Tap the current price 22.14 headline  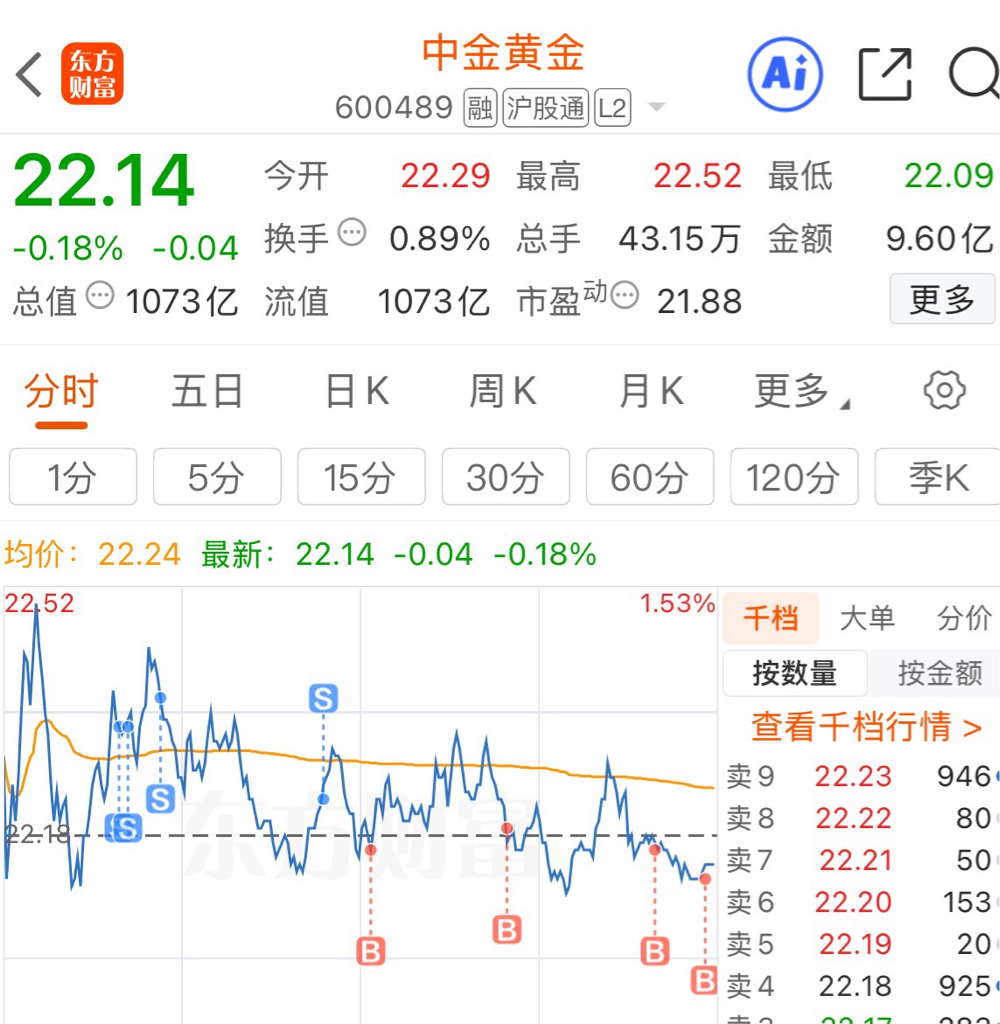point(103,179)
